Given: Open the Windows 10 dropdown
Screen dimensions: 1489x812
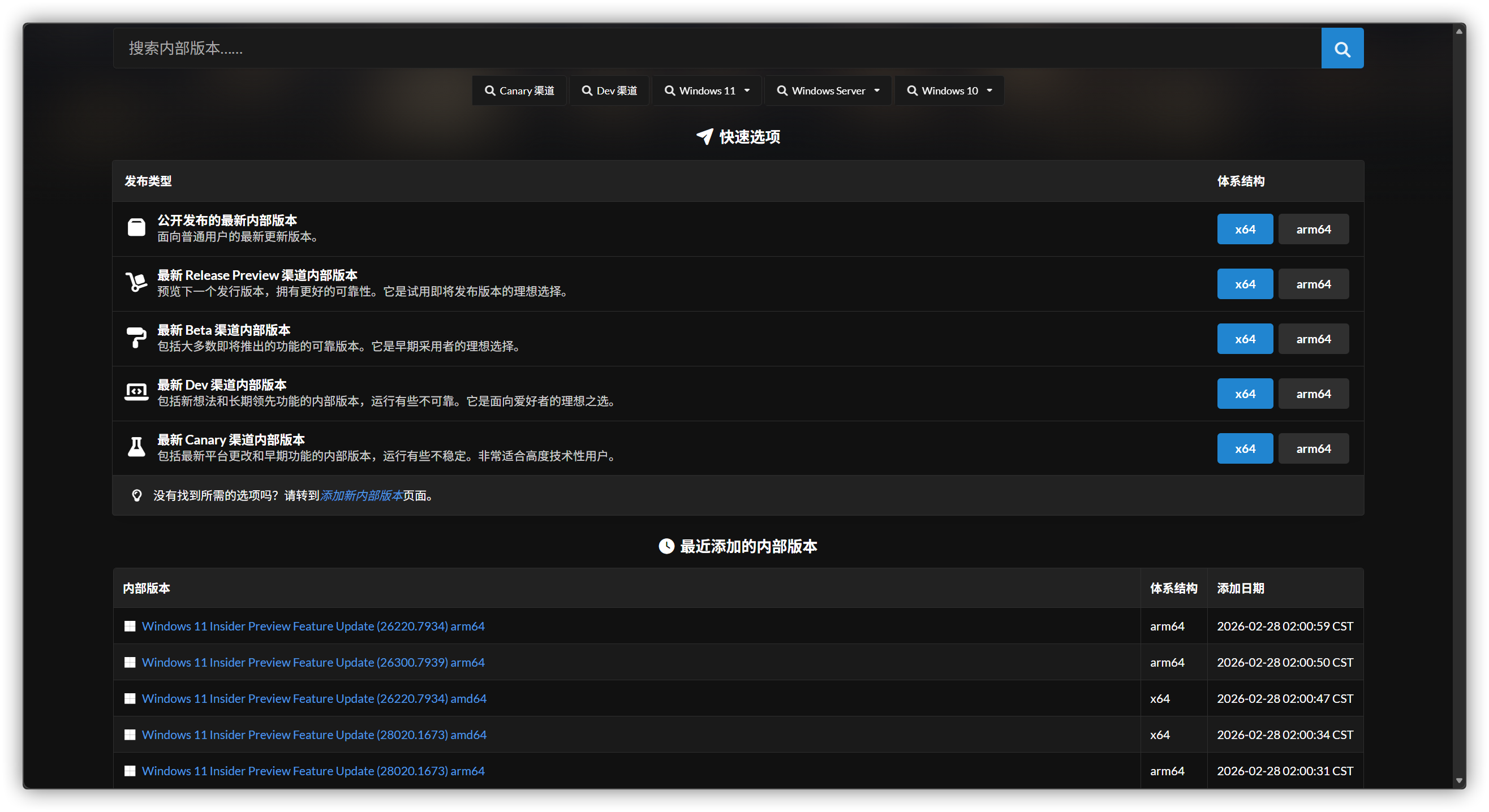Looking at the screenshot, I should pos(949,90).
